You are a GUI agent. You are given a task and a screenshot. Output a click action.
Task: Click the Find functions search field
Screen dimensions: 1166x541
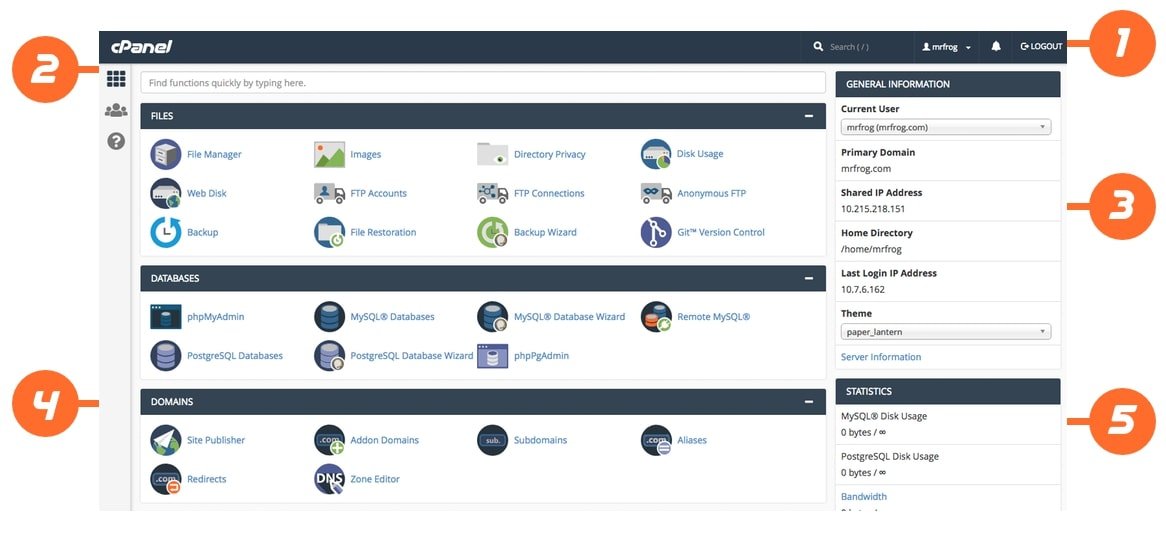click(483, 83)
